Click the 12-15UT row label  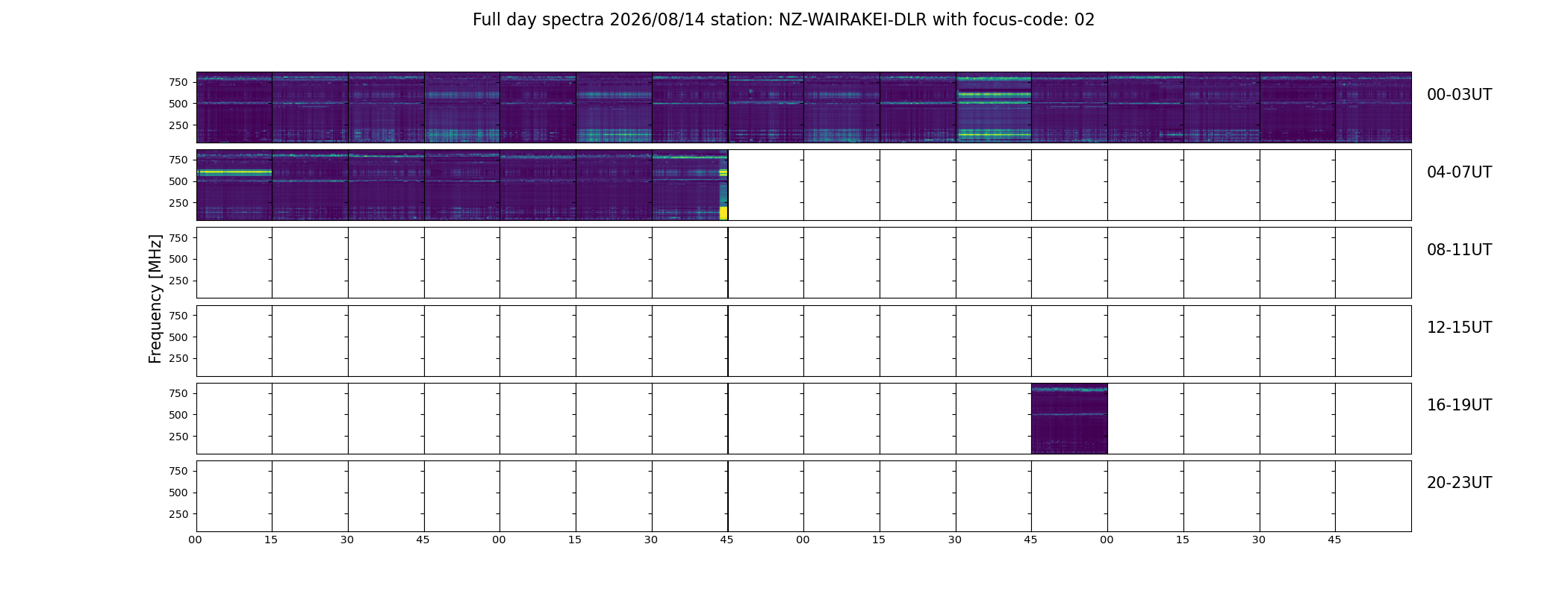pos(1459,328)
